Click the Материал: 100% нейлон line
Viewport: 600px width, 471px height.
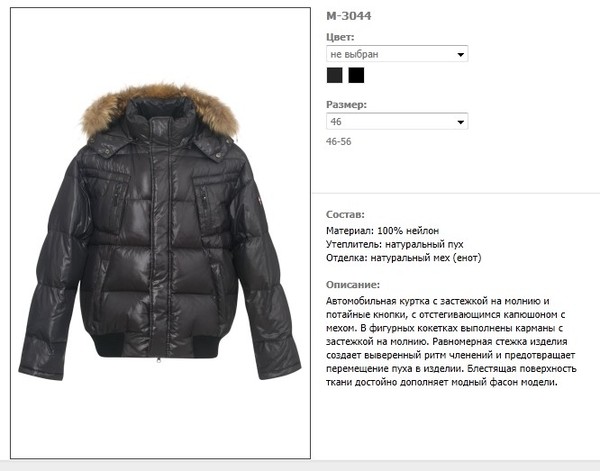tap(382, 231)
